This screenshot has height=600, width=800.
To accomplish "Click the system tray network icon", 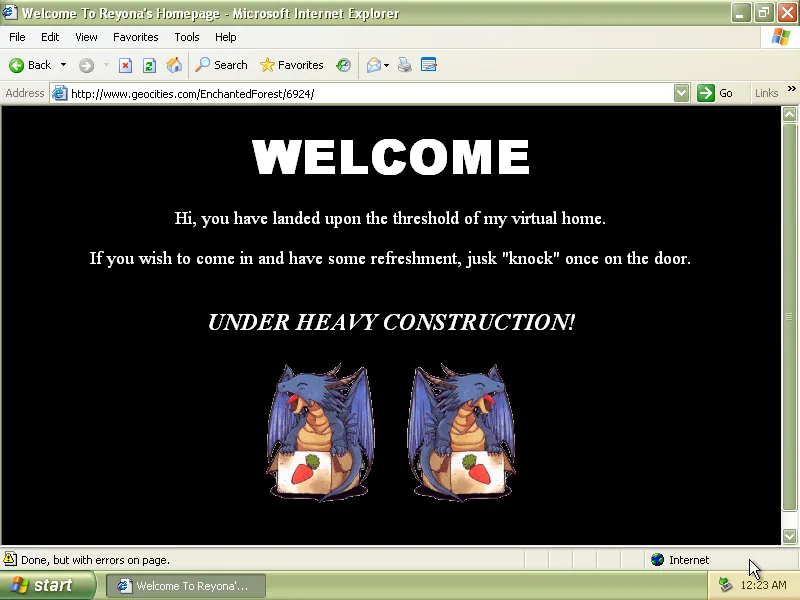I will tap(725, 585).
